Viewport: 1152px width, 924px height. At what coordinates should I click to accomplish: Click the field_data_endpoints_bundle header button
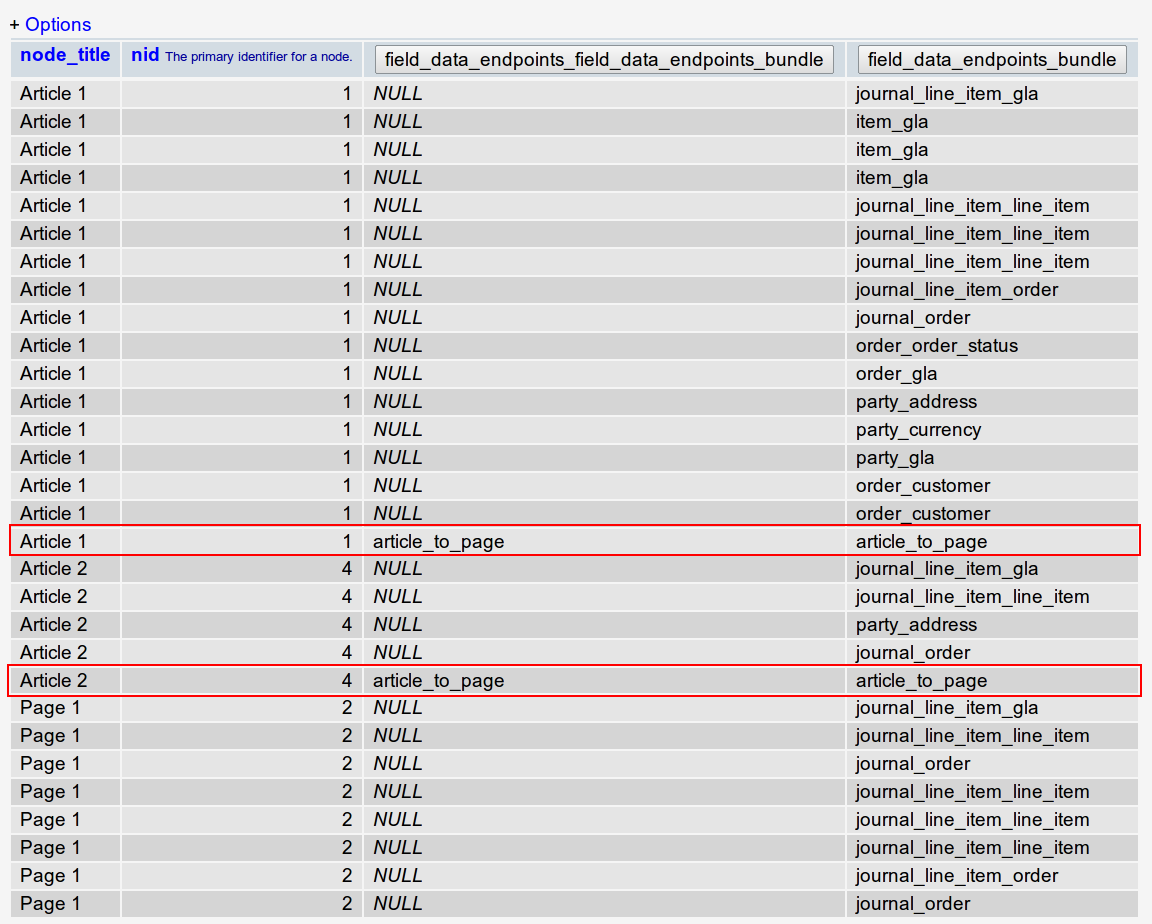[992, 59]
